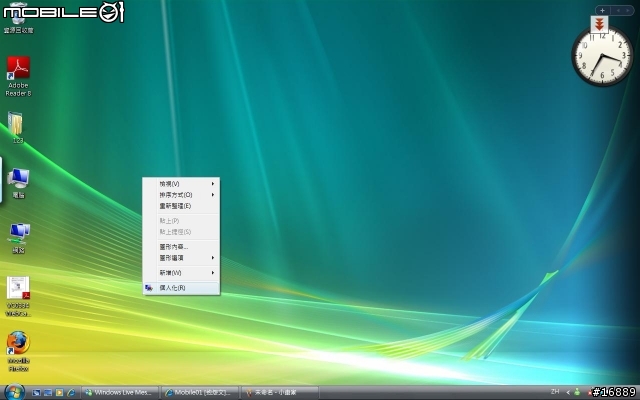Image resolution: width=640 pixels, height=400 pixels.
Task: Click the Personalize menu item icon
Action: coord(149,288)
